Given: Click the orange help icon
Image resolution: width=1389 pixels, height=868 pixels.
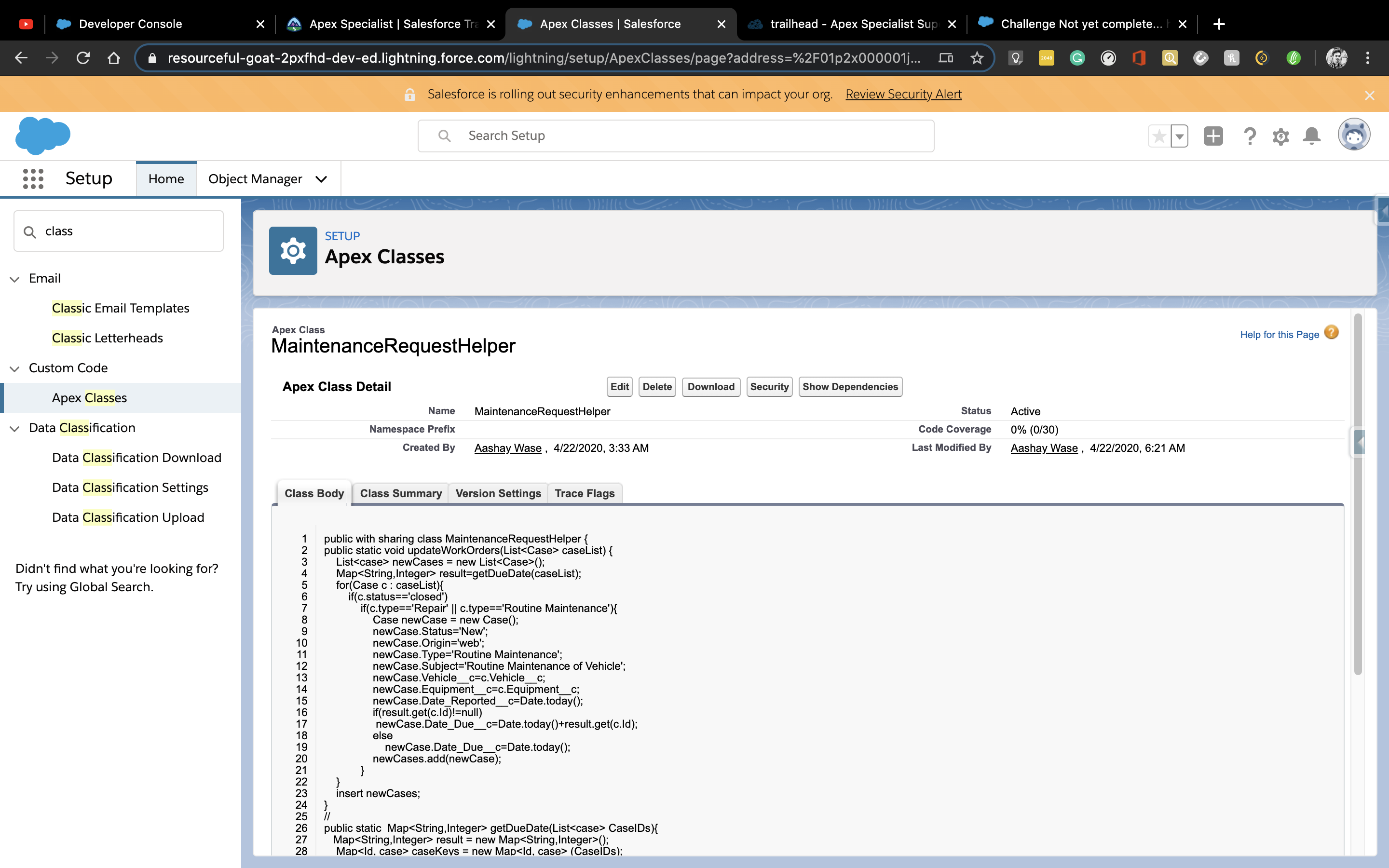Looking at the screenshot, I should pos(1332,332).
